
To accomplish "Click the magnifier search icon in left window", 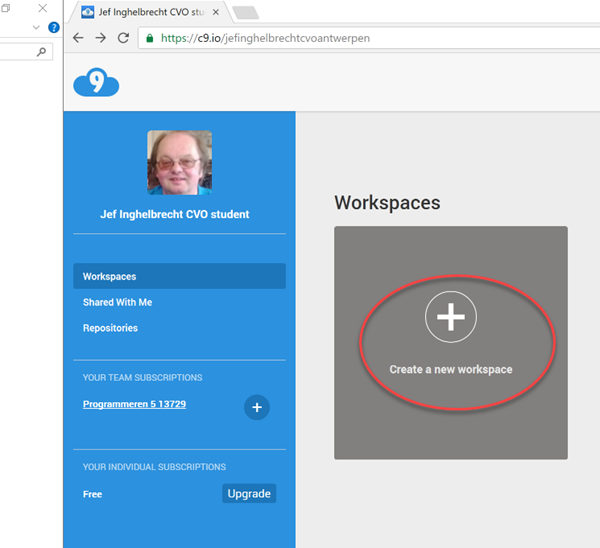I will 41,52.
